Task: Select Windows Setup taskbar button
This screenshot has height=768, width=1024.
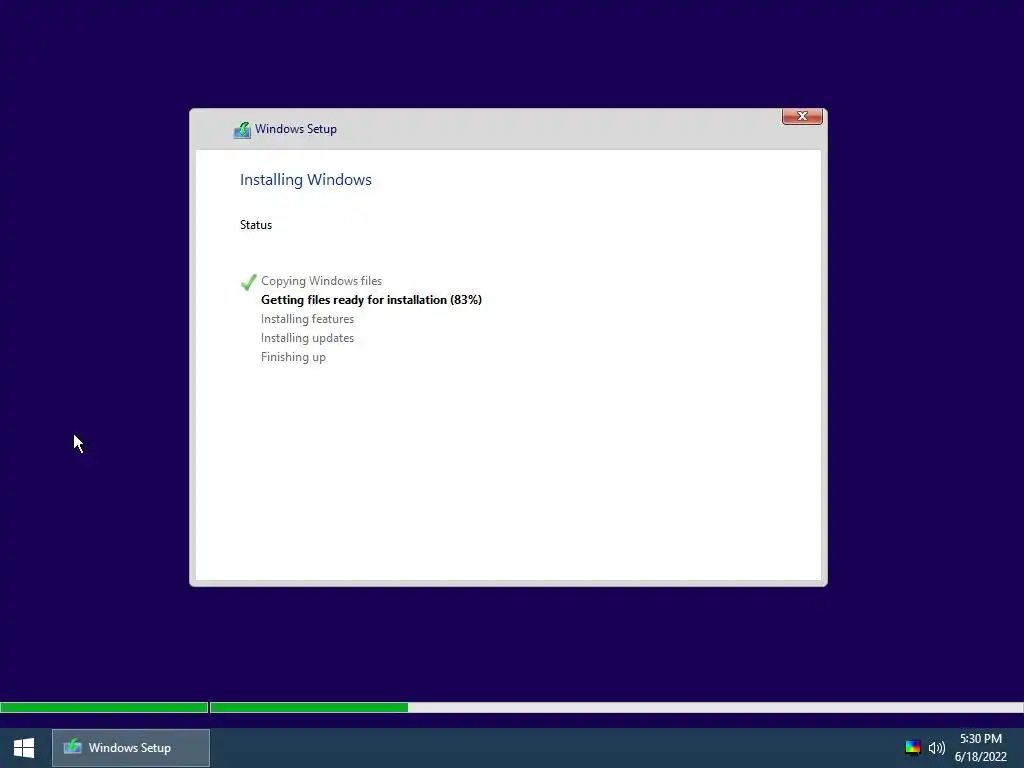Action: pos(131,748)
